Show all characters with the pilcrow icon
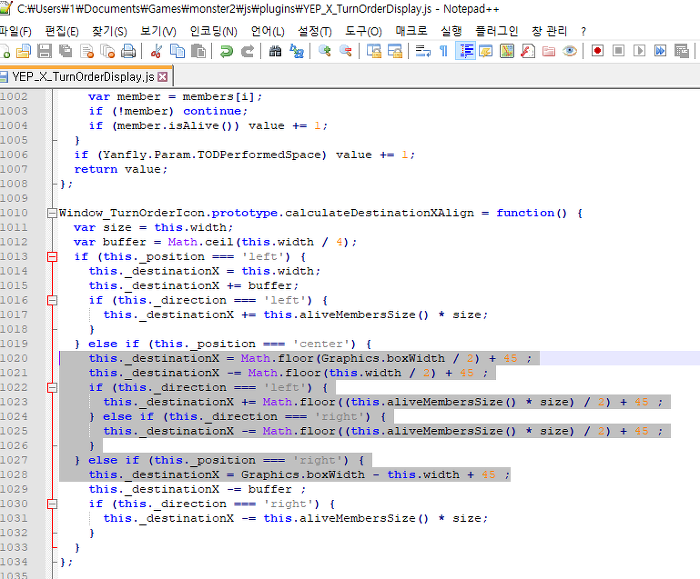Image resolution: width=700 pixels, height=579 pixels. (x=444, y=51)
